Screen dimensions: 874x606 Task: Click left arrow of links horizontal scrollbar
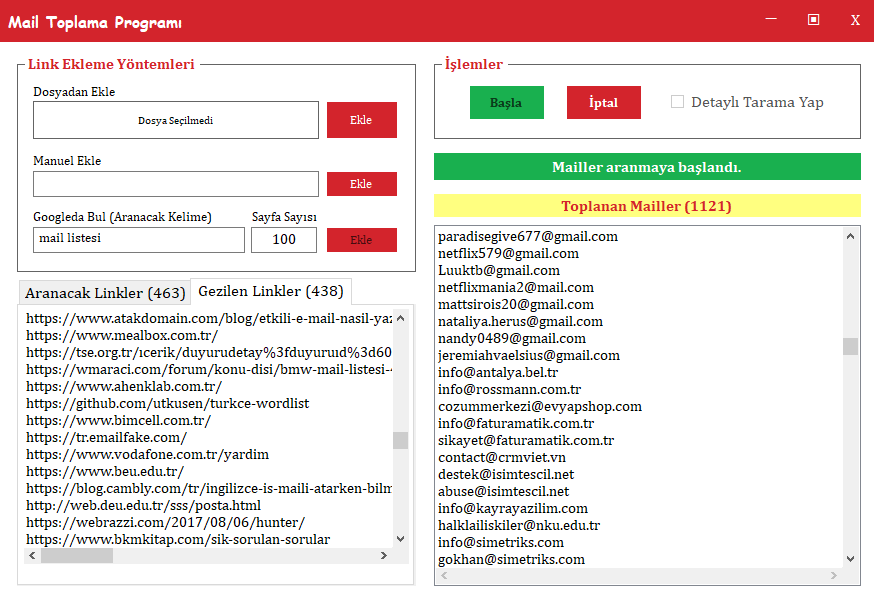[32, 555]
